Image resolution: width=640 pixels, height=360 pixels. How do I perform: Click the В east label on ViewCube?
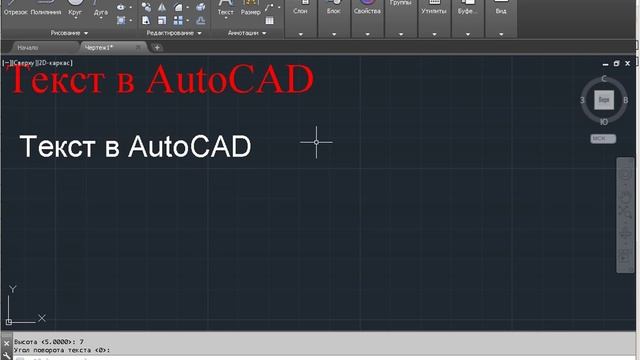[625, 100]
